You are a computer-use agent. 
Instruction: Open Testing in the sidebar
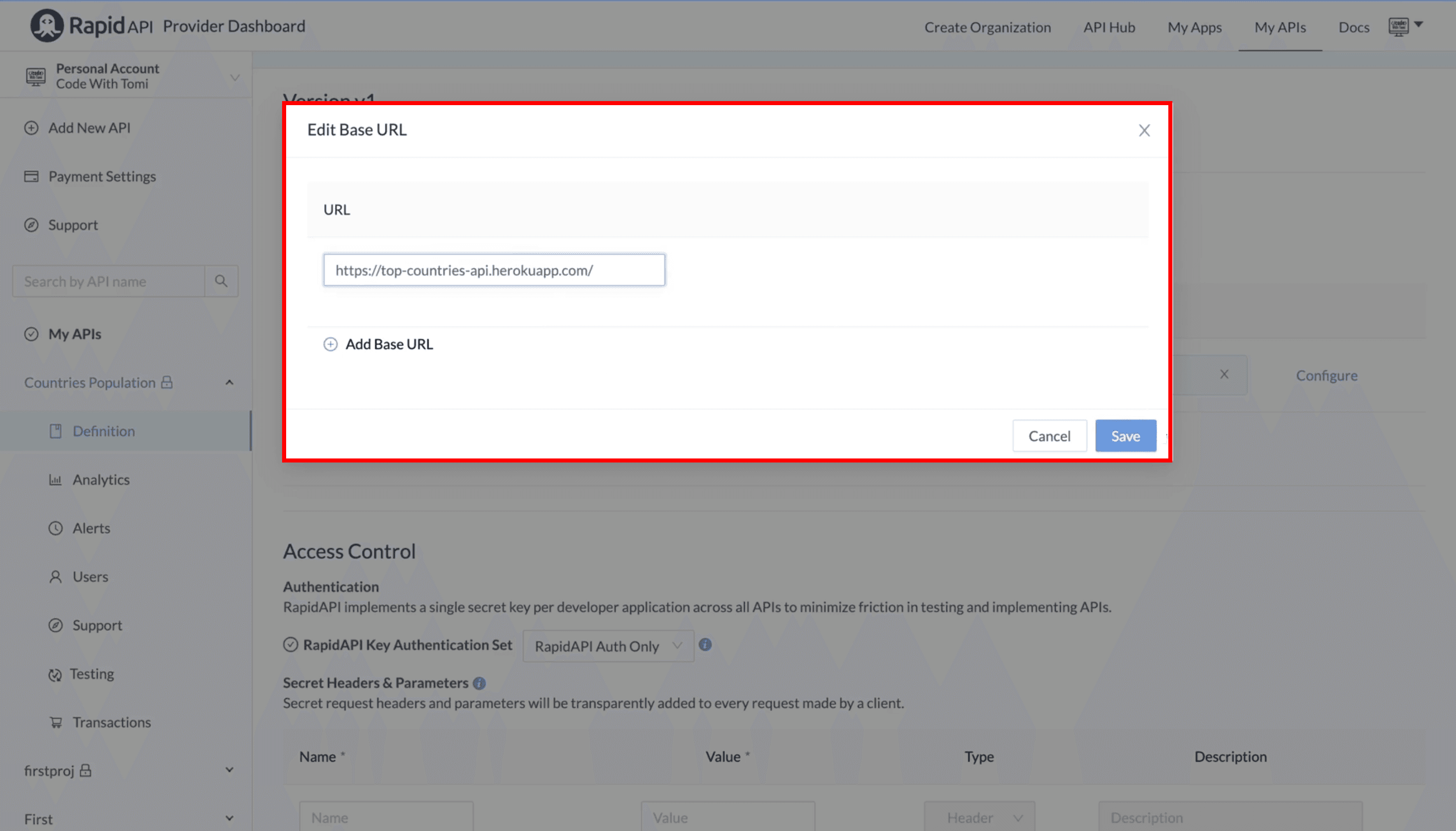[x=92, y=673]
